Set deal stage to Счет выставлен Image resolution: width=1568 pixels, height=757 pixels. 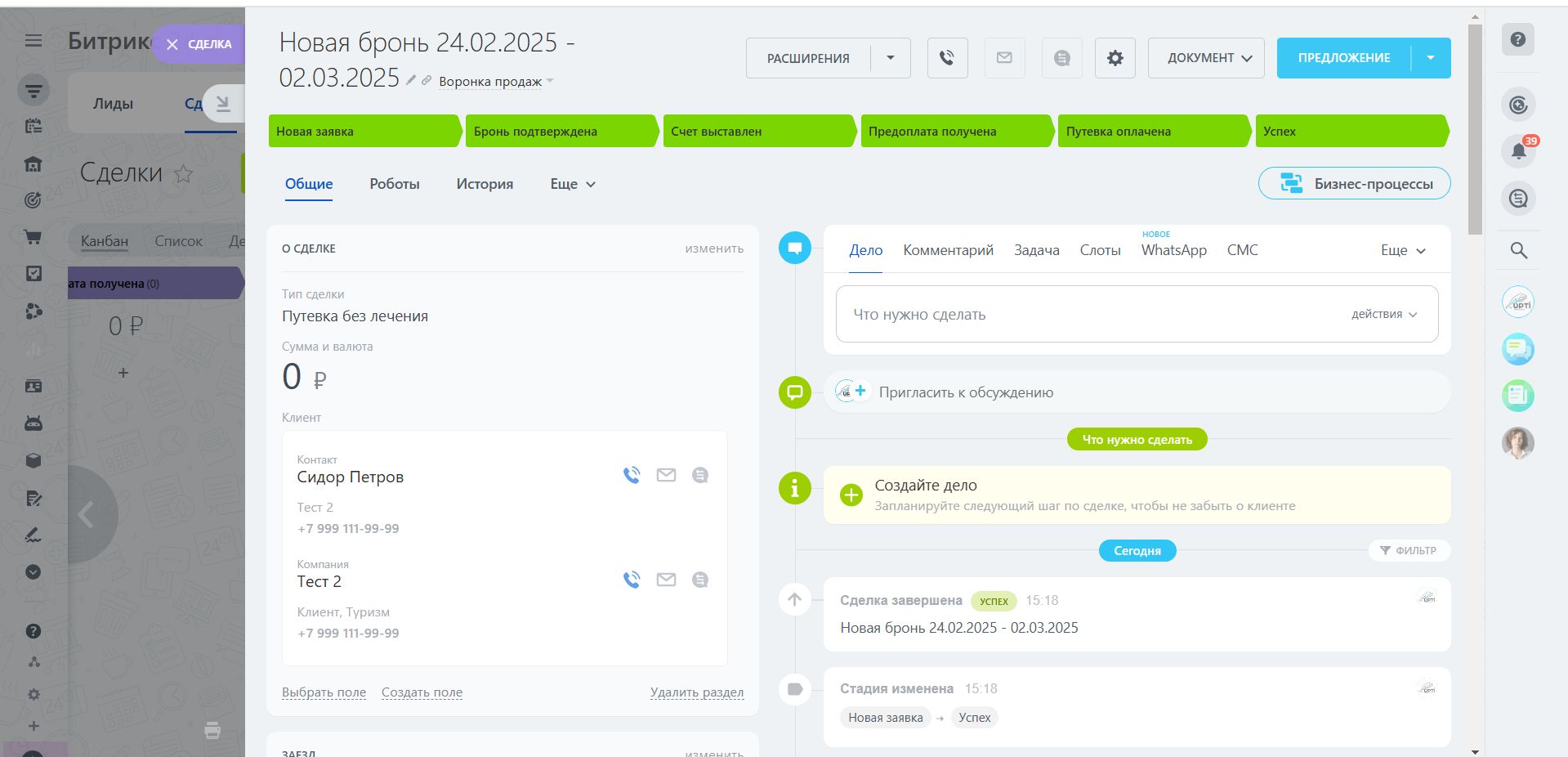757,131
